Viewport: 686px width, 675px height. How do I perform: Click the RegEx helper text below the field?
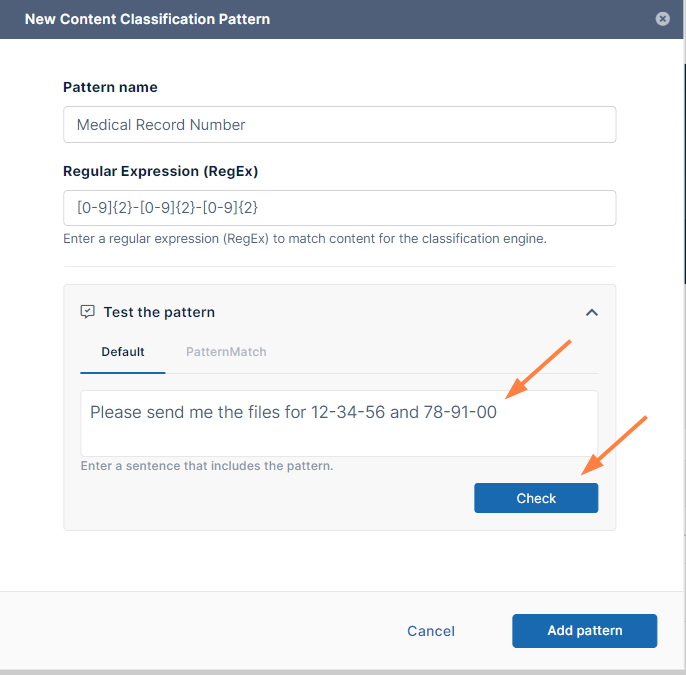pos(304,239)
